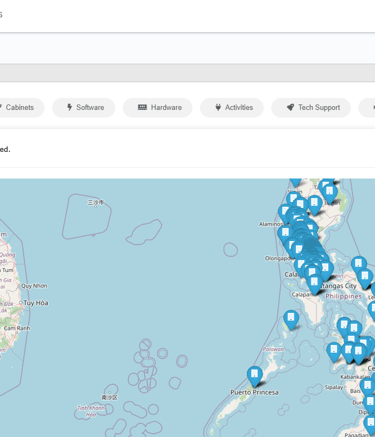This screenshot has width=375, height=437.
Task: Click the Cam Ranh city label
Action: [17, 328]
